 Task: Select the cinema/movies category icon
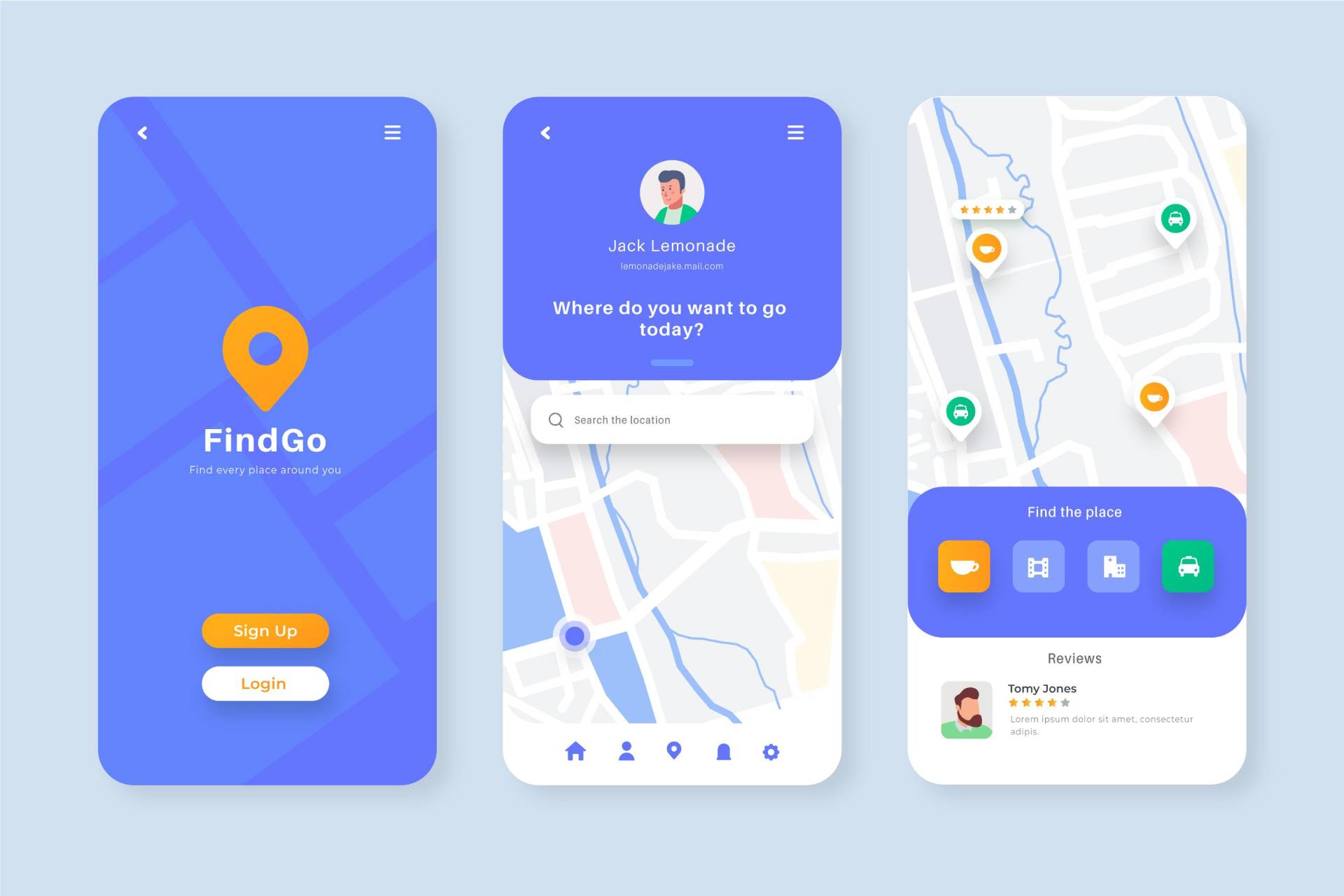1037,566
